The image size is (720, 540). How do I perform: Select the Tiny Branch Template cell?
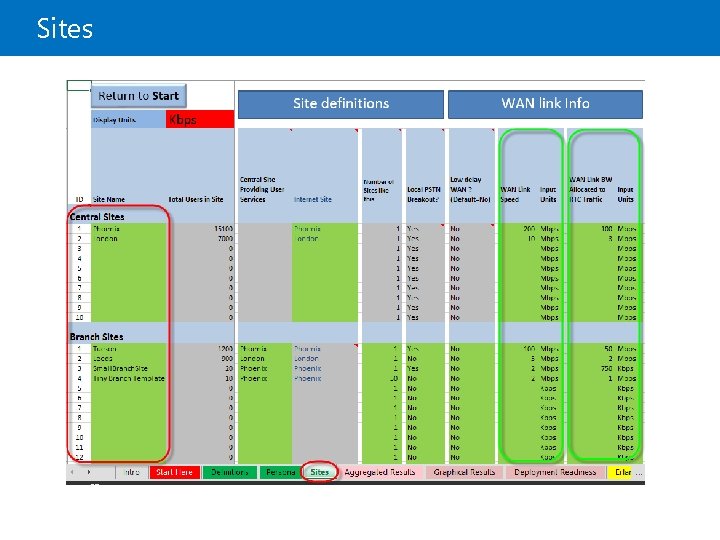point(129,379)
